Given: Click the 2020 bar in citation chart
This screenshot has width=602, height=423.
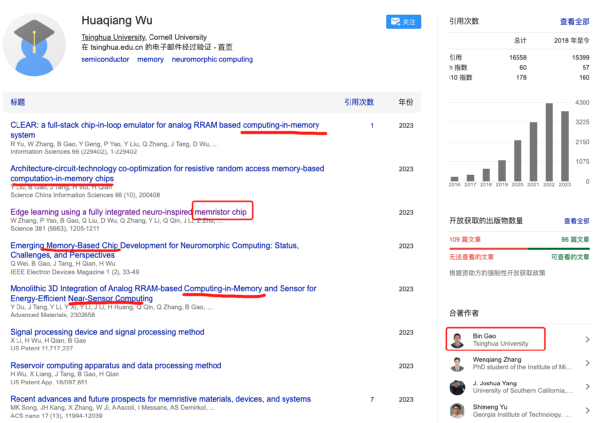Looking at the screenshot, I should point(518,160).
